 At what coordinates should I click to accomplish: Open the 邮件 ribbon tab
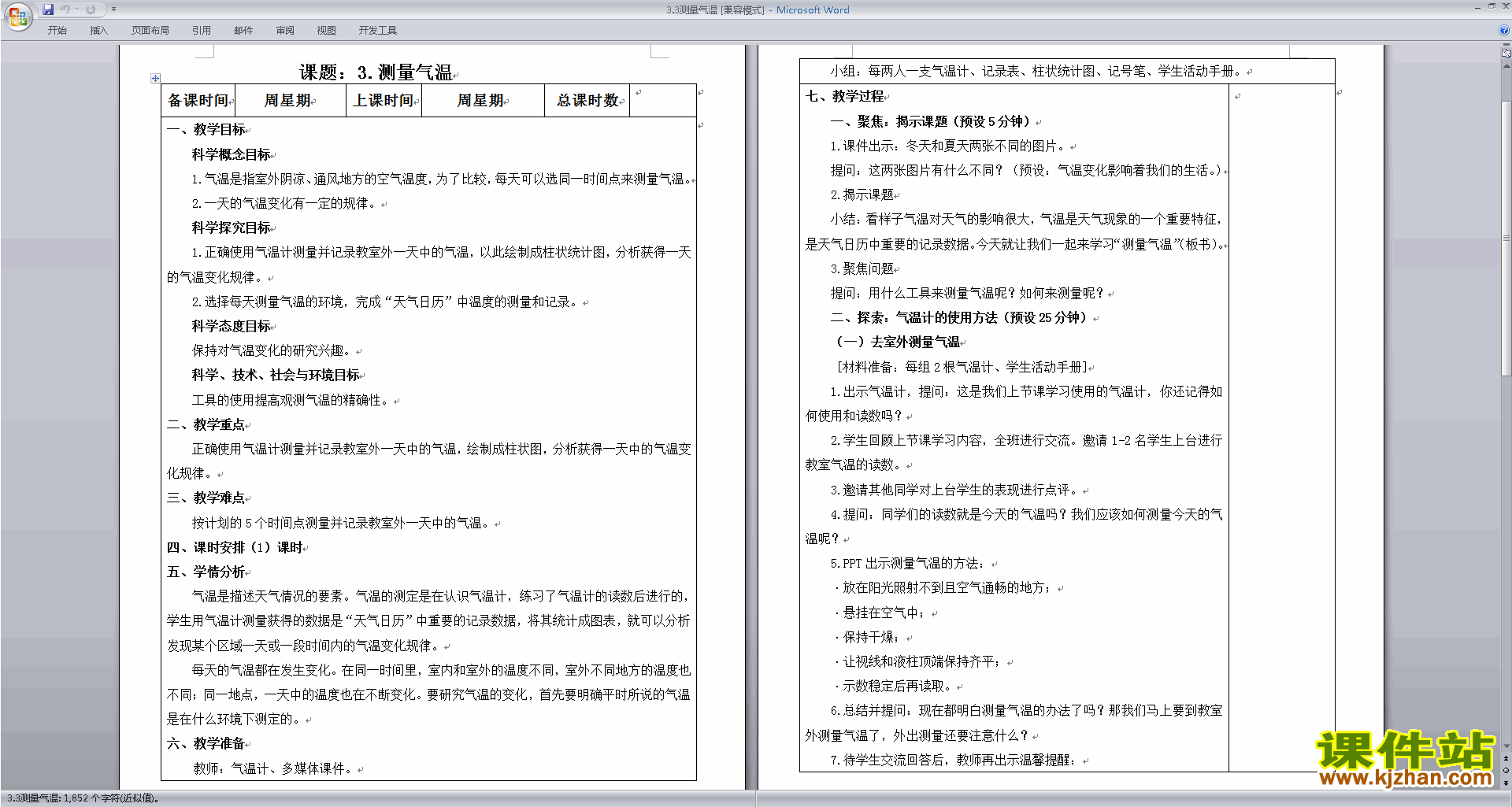pyautogui.click(x=243, y=31)
